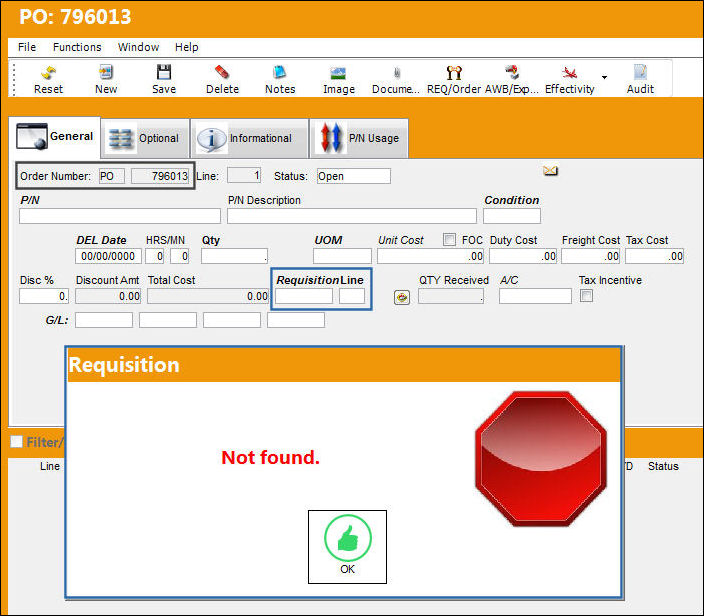This screenshot has width=704, height=616.
Task: Open the Window menu
Action: tap(138, 47)
